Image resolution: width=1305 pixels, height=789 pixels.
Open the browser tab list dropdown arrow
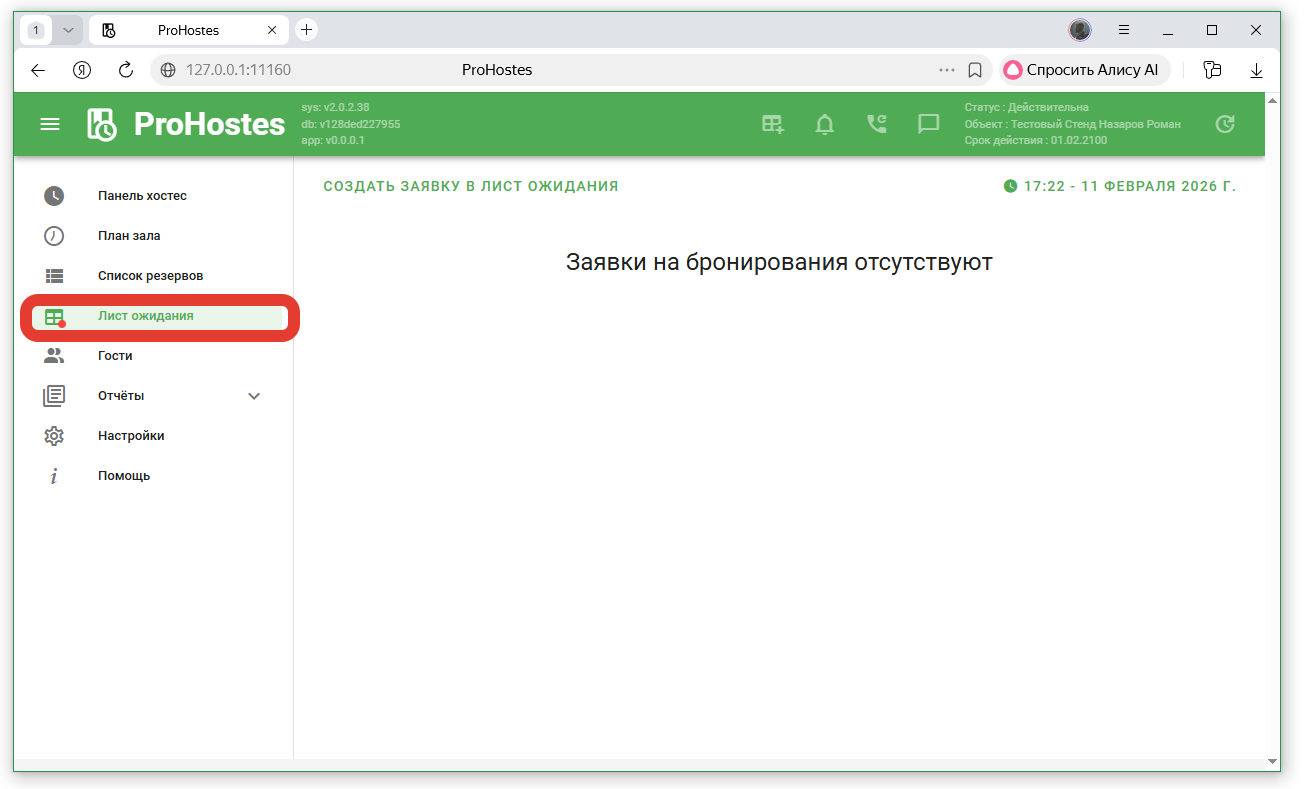(68, 30)
